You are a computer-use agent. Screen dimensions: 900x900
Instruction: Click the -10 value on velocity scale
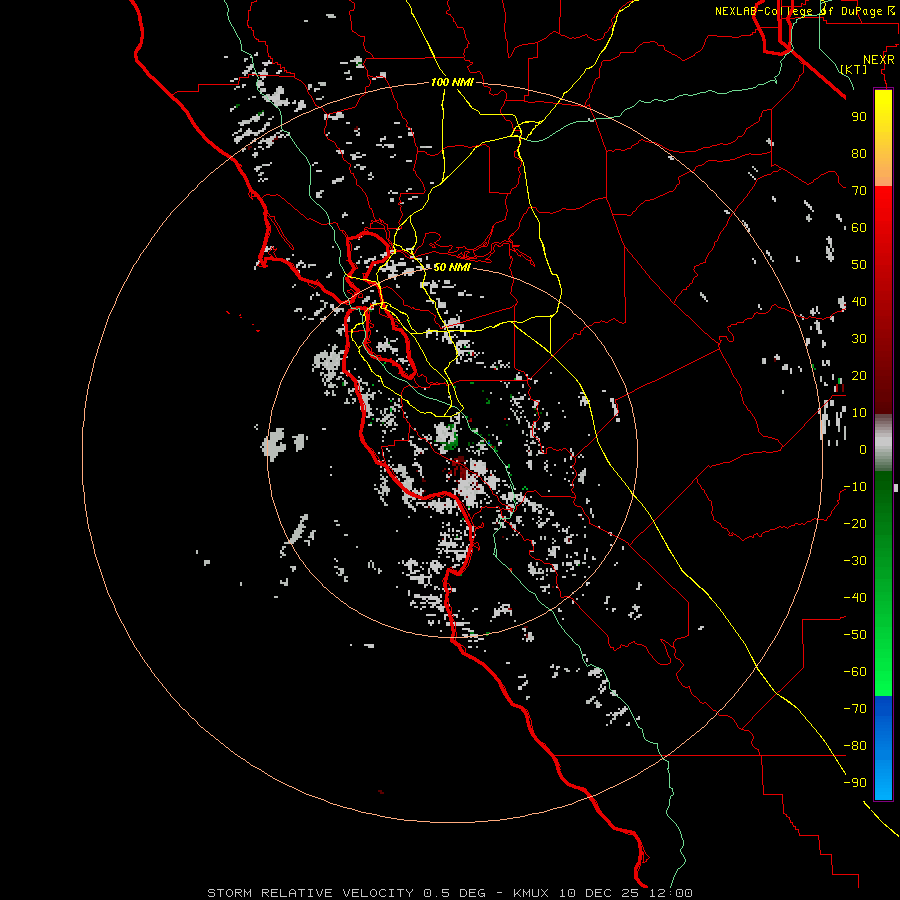[x=855, y=487]
